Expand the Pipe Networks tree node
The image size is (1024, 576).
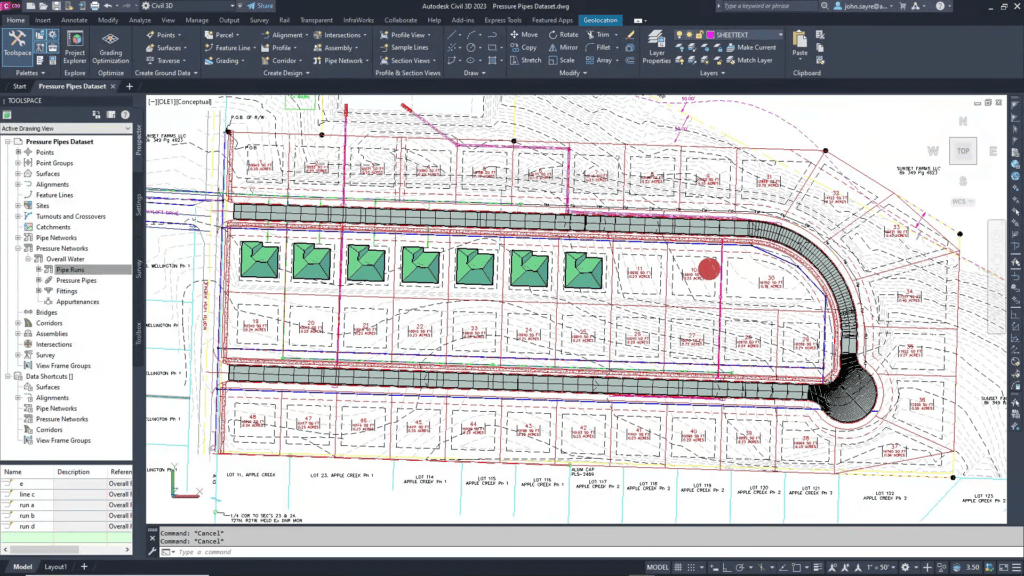point(18,238)
